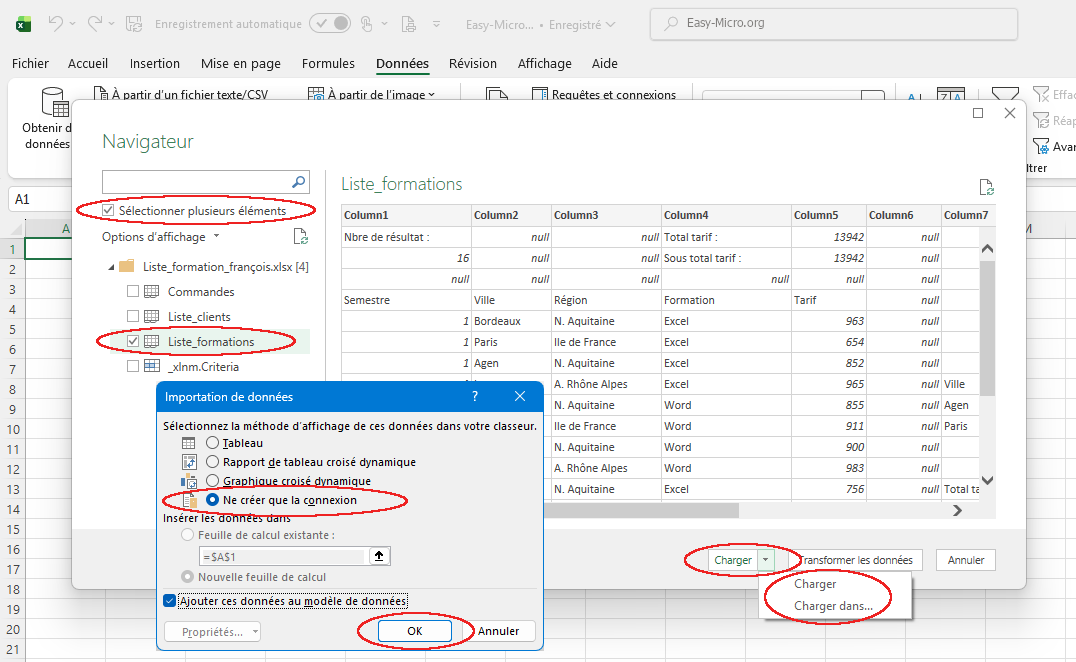Click the help question mark in Importation dialog
1076x662 pixels.
474,397
